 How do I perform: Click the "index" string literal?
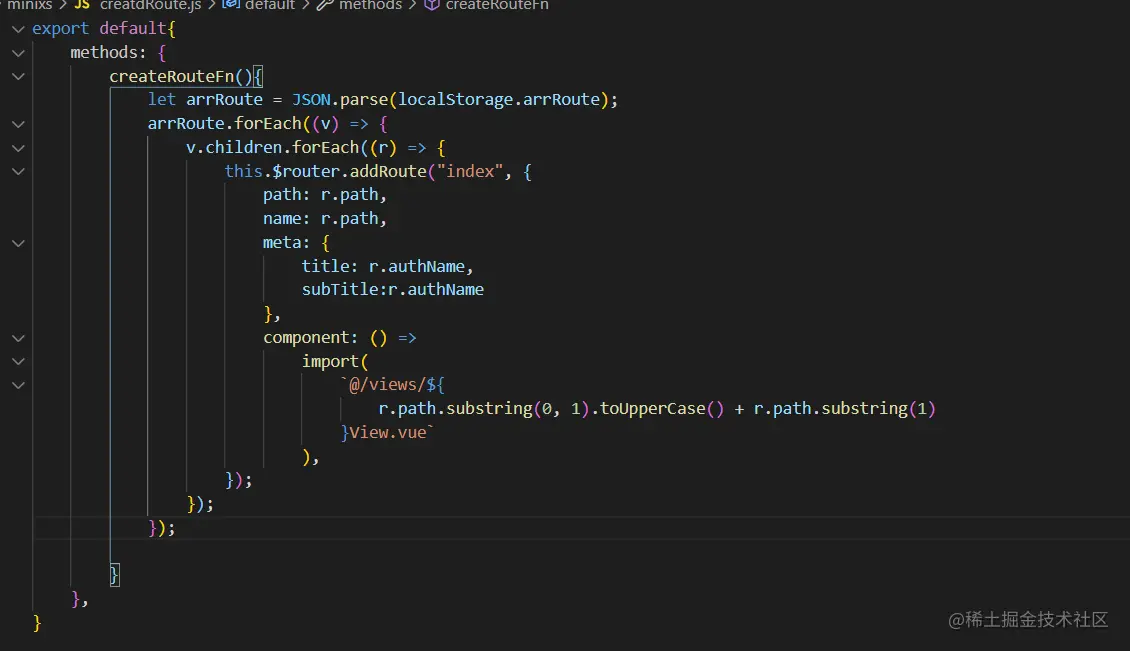coord(470,172)
